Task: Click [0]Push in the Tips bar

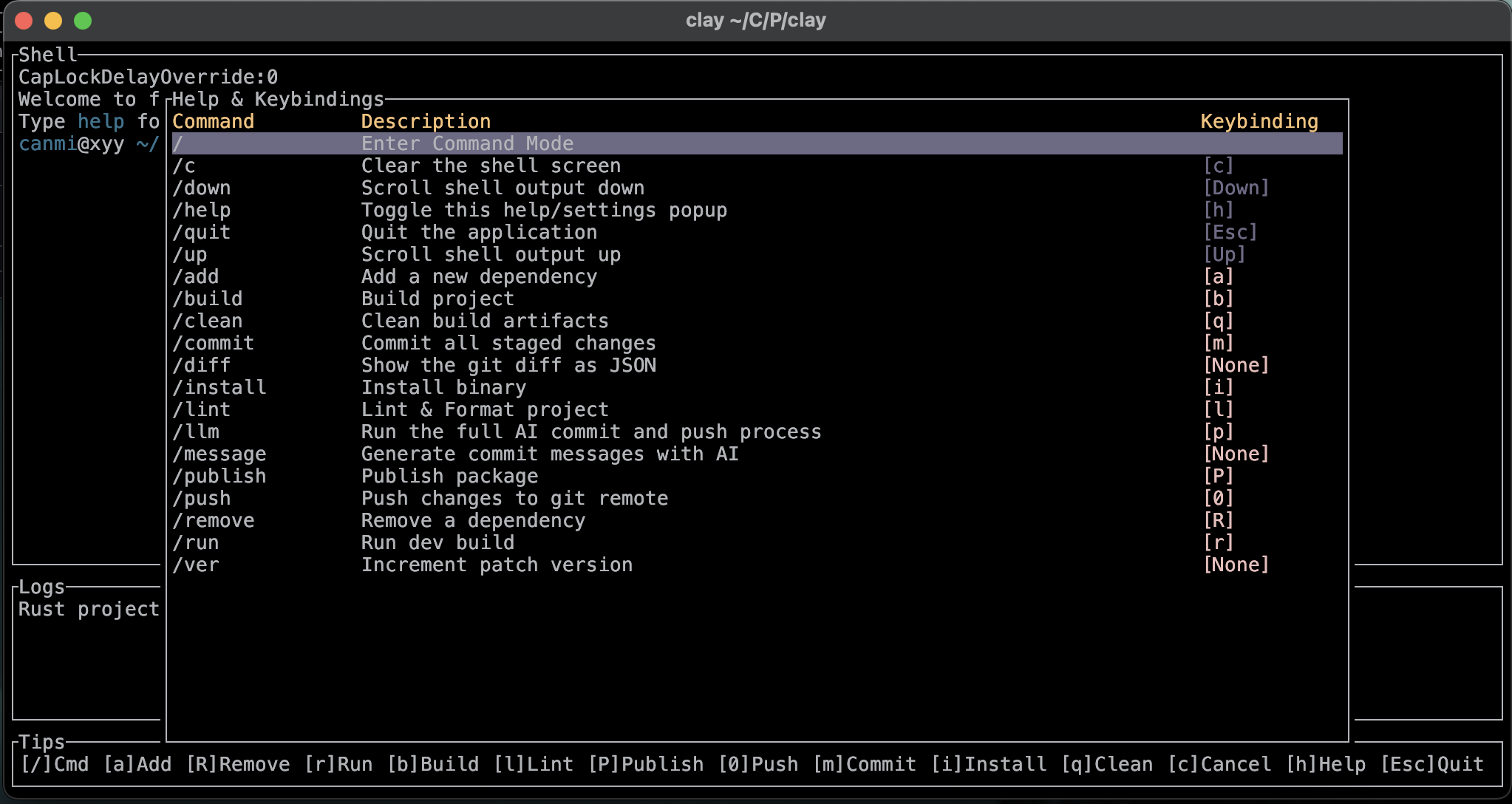Action: coord(758,764)
